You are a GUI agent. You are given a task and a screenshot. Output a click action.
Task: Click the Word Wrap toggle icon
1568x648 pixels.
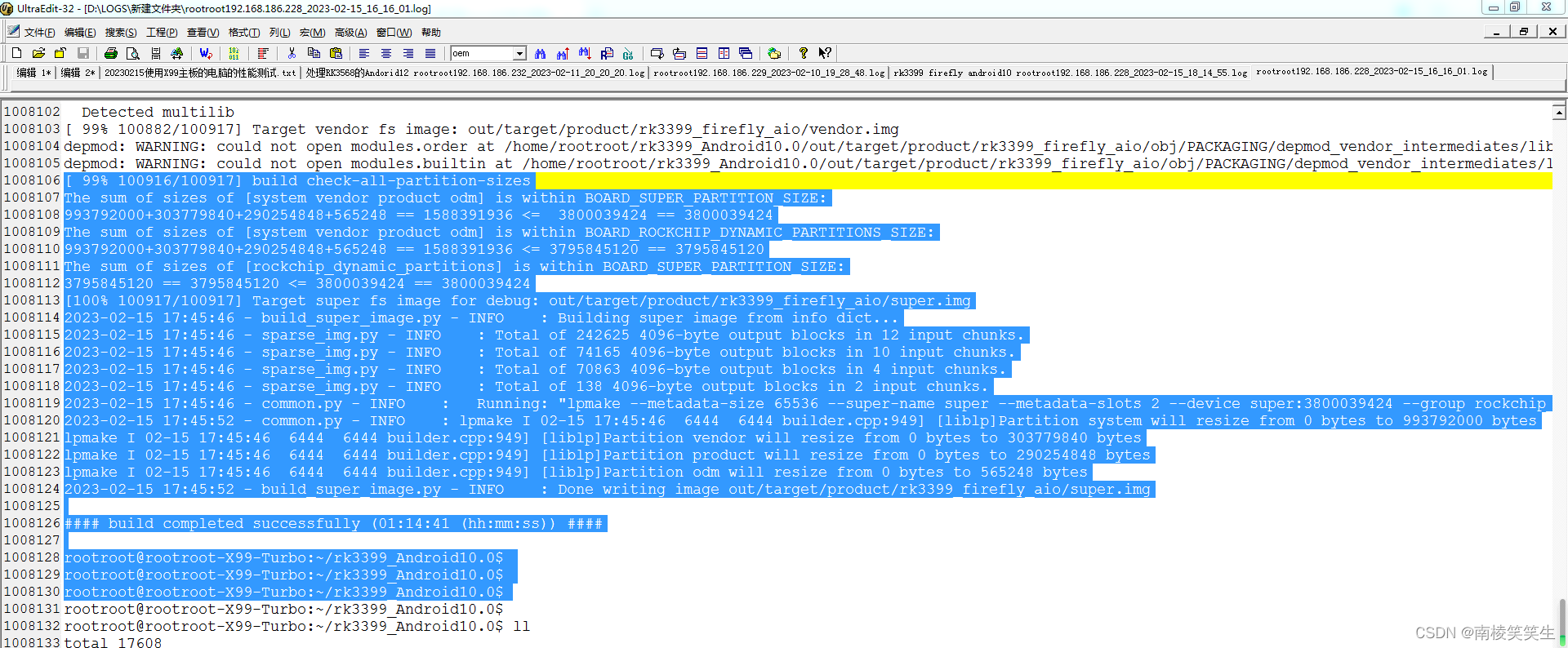click(206, 53)
